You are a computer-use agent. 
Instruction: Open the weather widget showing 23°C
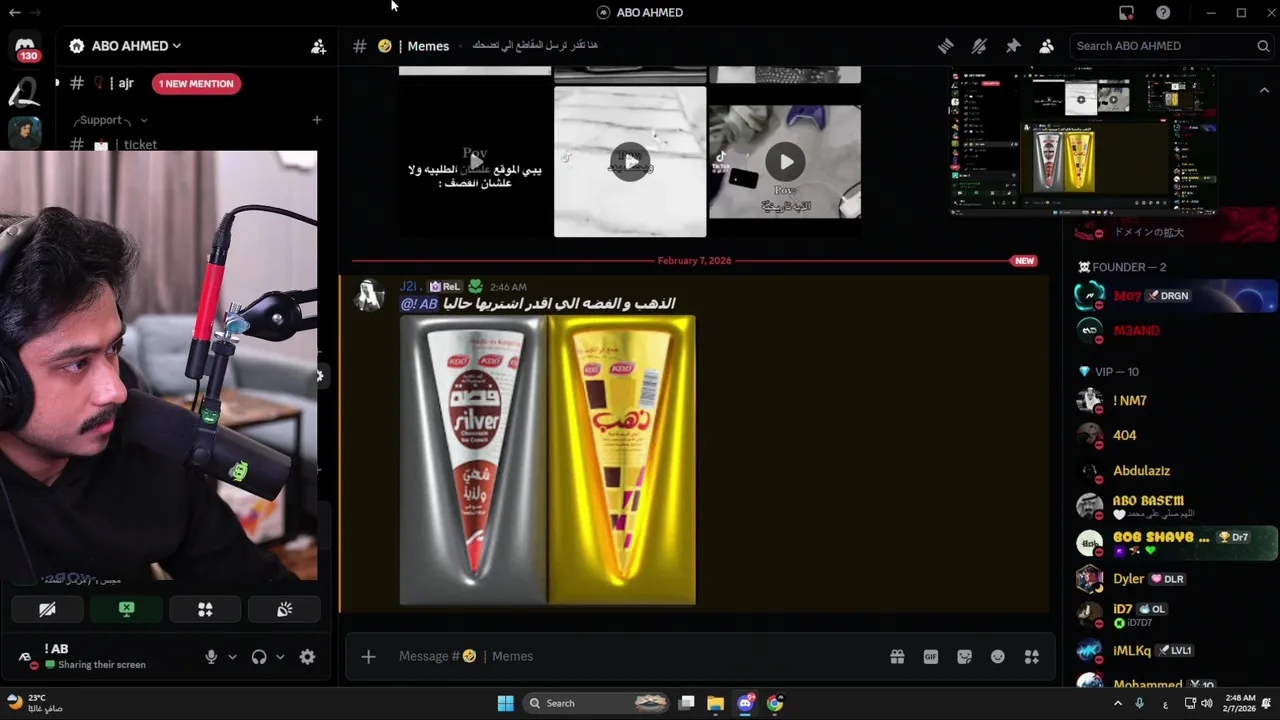[x=35, y=703]
